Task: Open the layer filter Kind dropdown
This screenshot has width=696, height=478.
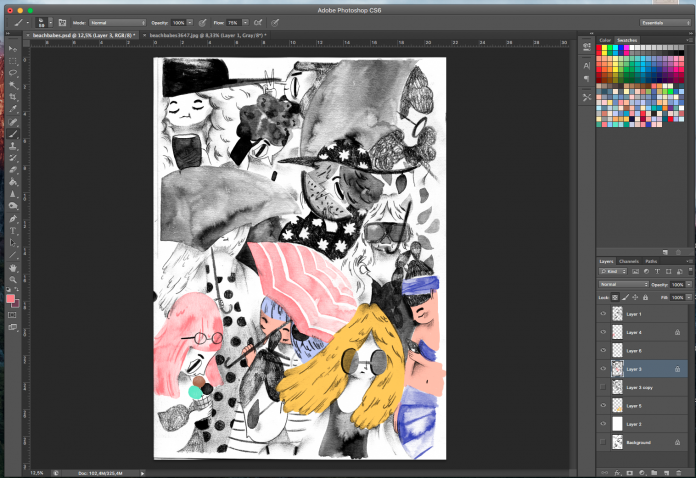Action: pos(613,271)
